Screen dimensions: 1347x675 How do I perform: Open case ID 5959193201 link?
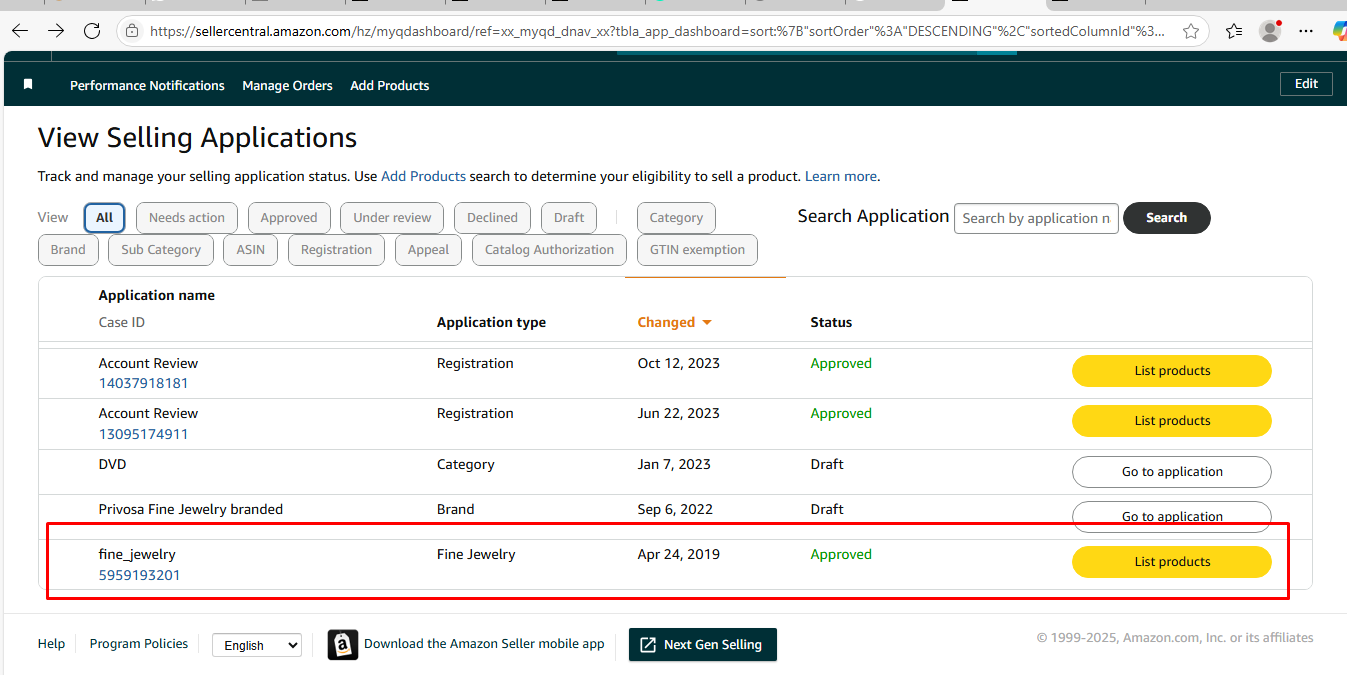tap(139, 576)
